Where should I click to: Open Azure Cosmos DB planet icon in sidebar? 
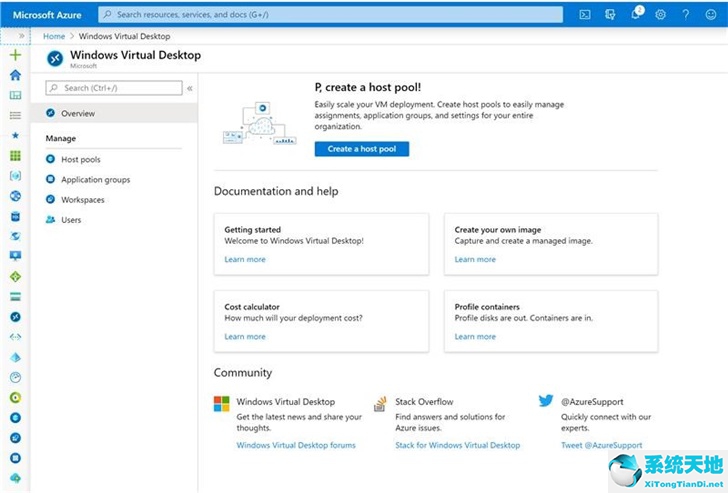(15, 236)
